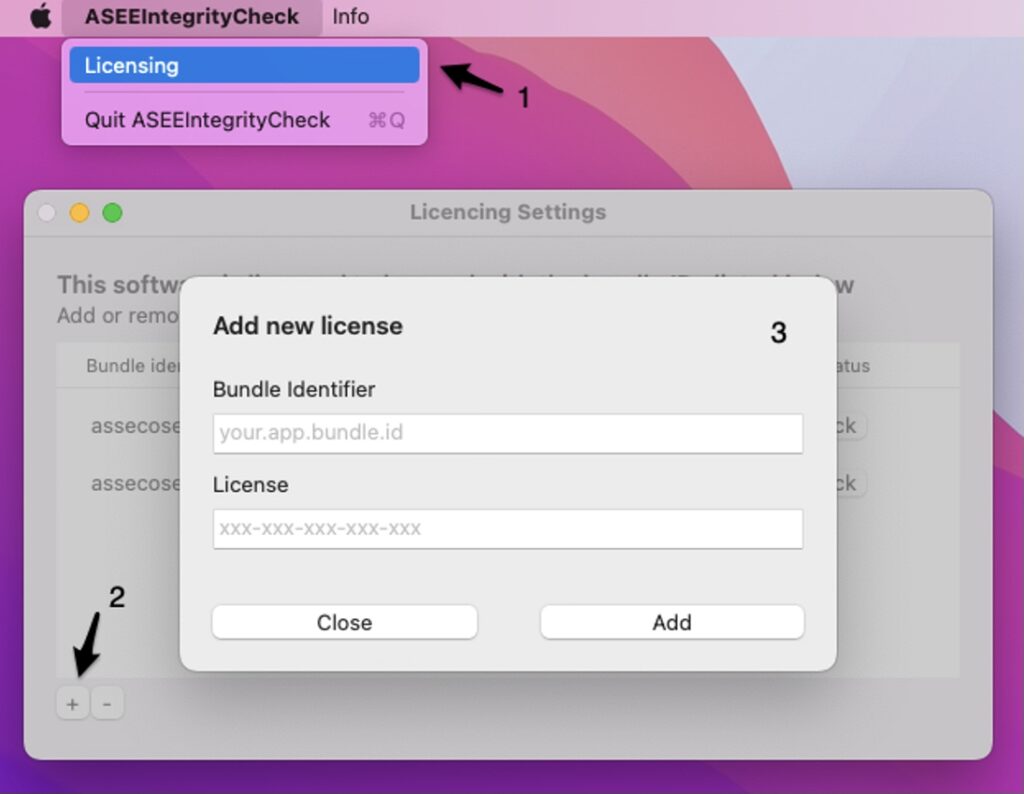This screenshot has height=794, width=1024.
Task: Zoom the window with the green button
Action: [x=113, y=213]
